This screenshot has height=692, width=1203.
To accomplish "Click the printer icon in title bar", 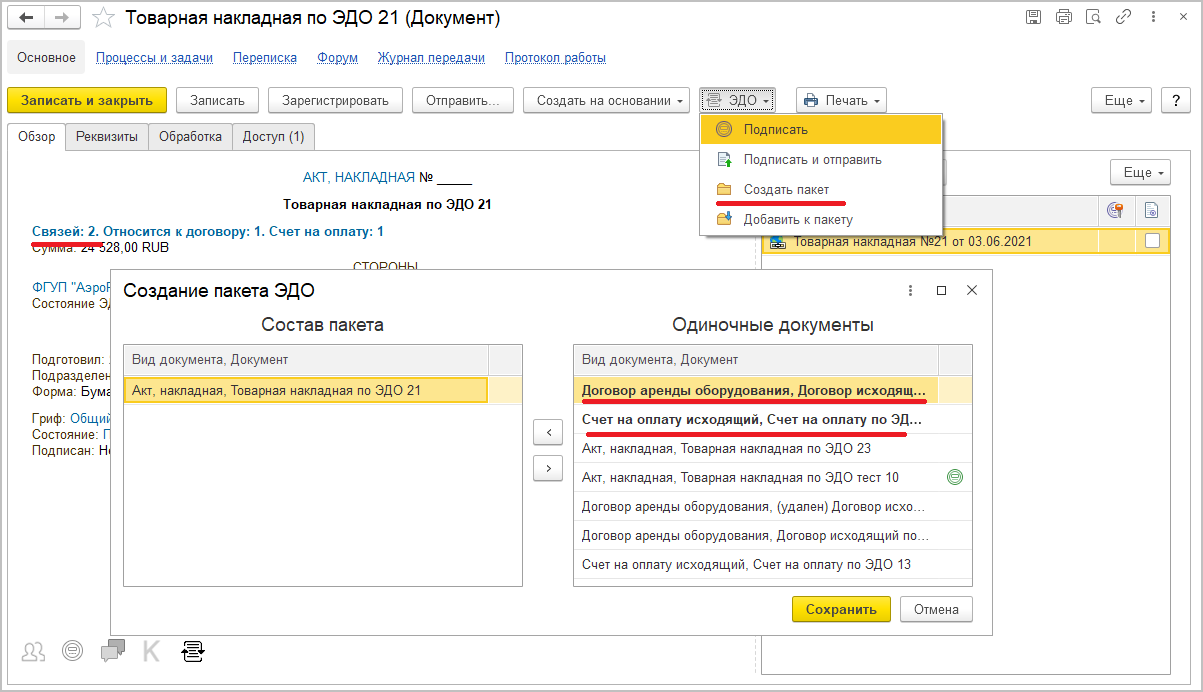I will (x=1063, y=17).
